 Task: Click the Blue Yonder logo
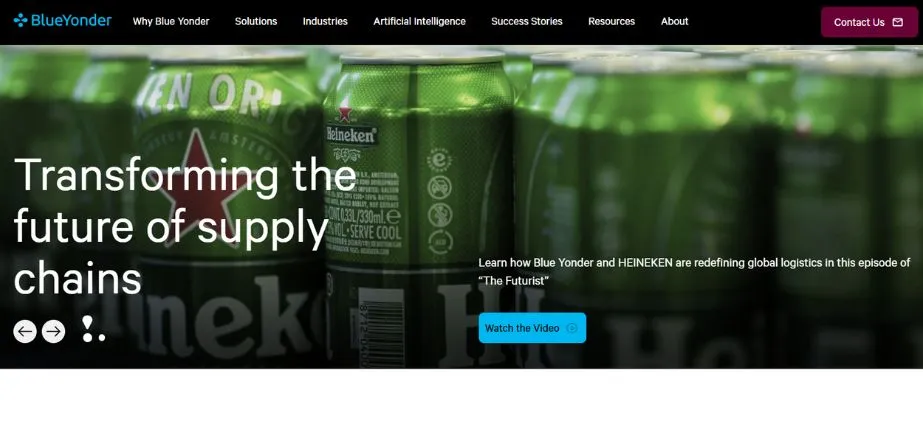[62, 21]
